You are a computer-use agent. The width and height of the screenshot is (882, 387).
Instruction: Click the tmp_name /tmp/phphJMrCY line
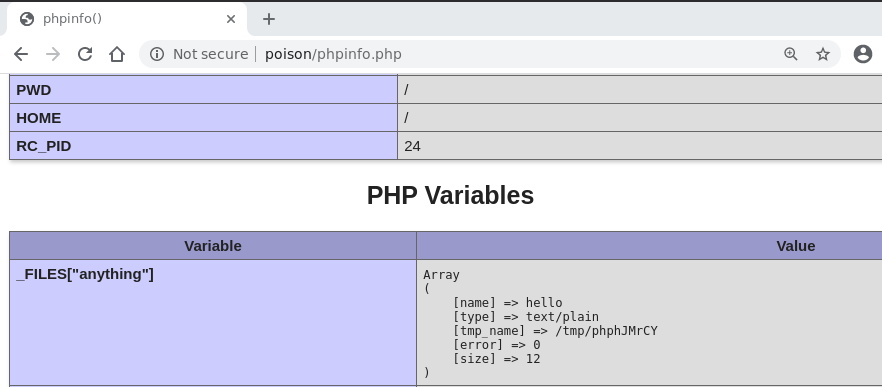[555, 331]
